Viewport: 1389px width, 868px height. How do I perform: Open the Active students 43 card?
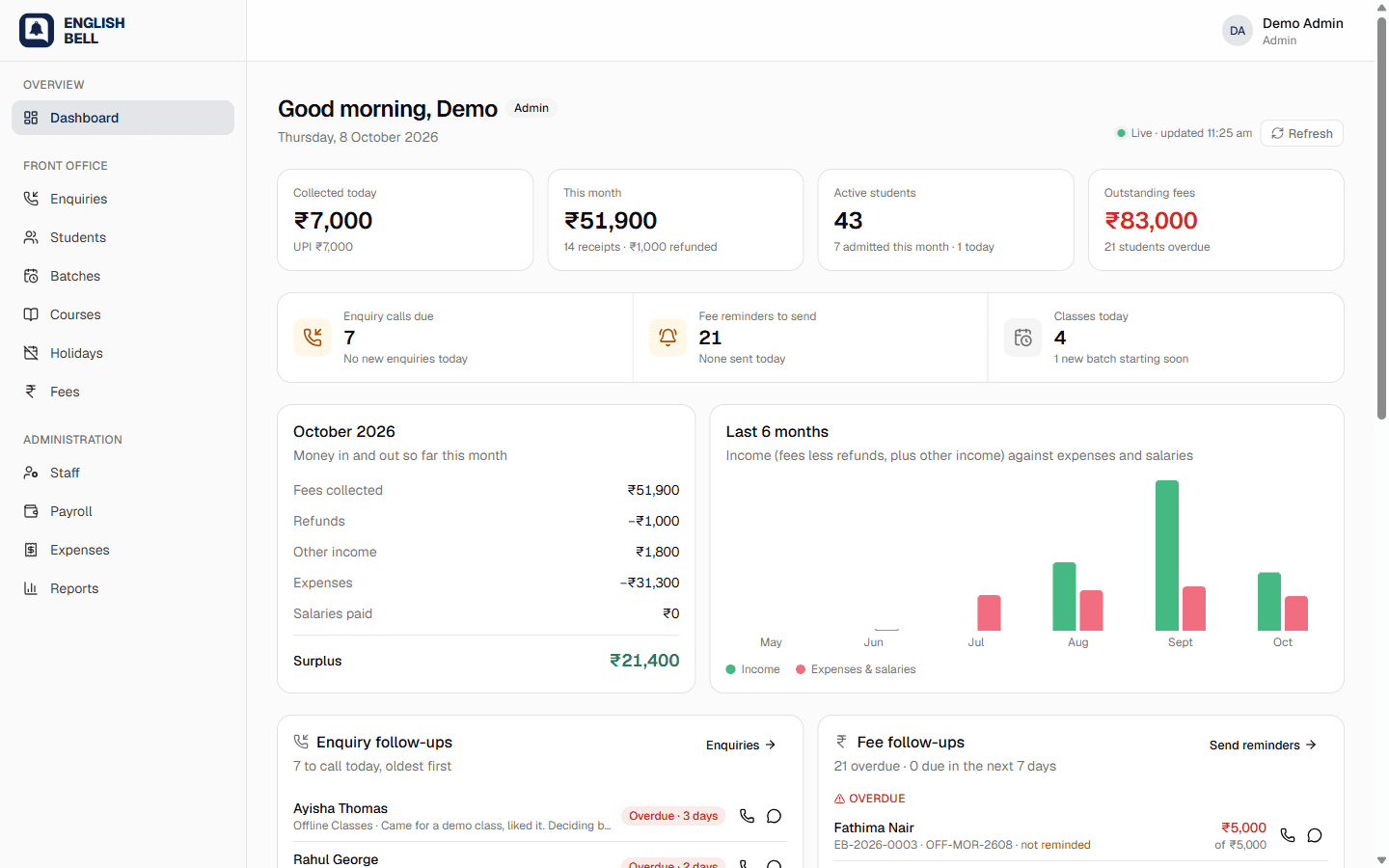point(945,220)
